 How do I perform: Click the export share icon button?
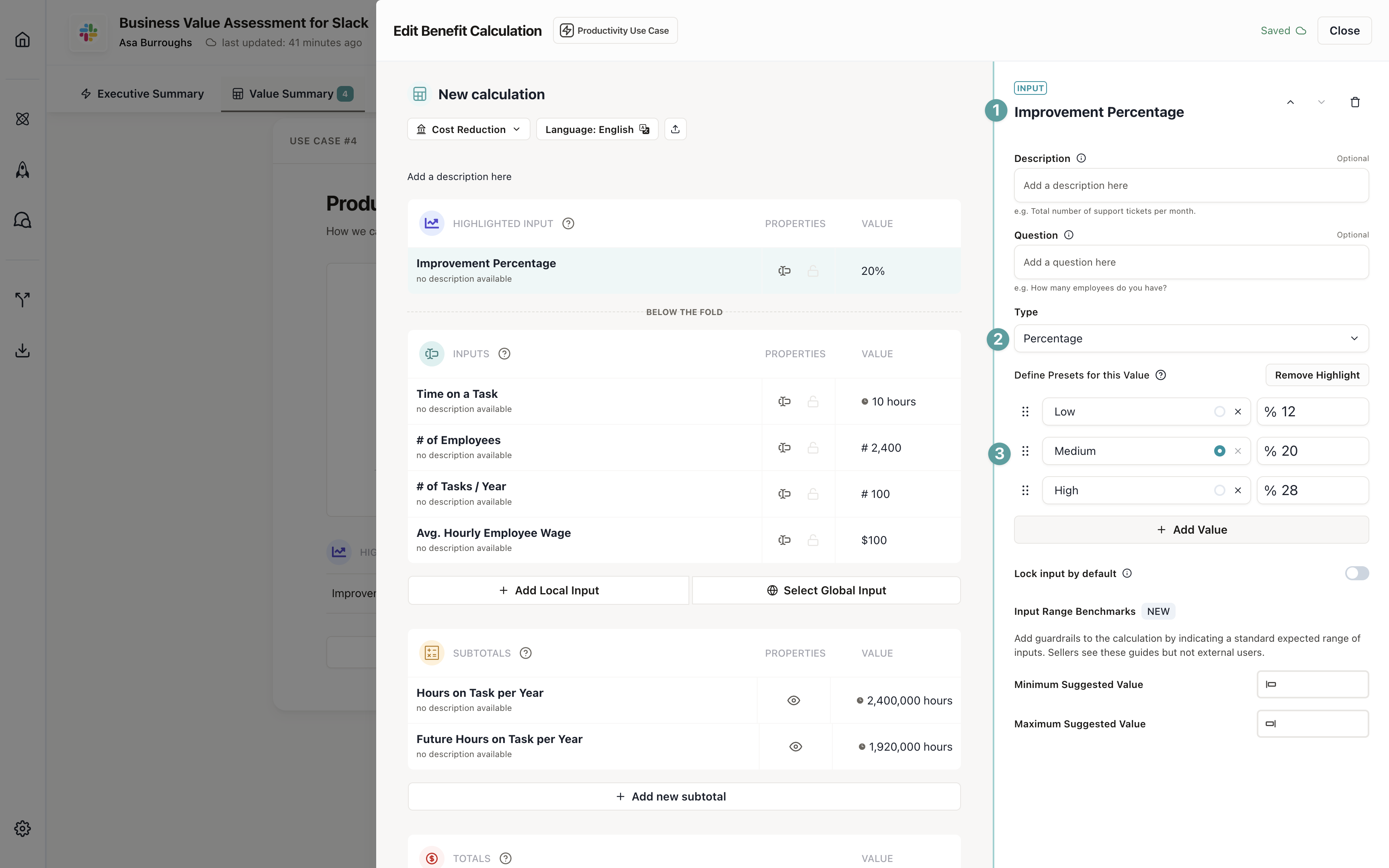(x=675, y=129)
